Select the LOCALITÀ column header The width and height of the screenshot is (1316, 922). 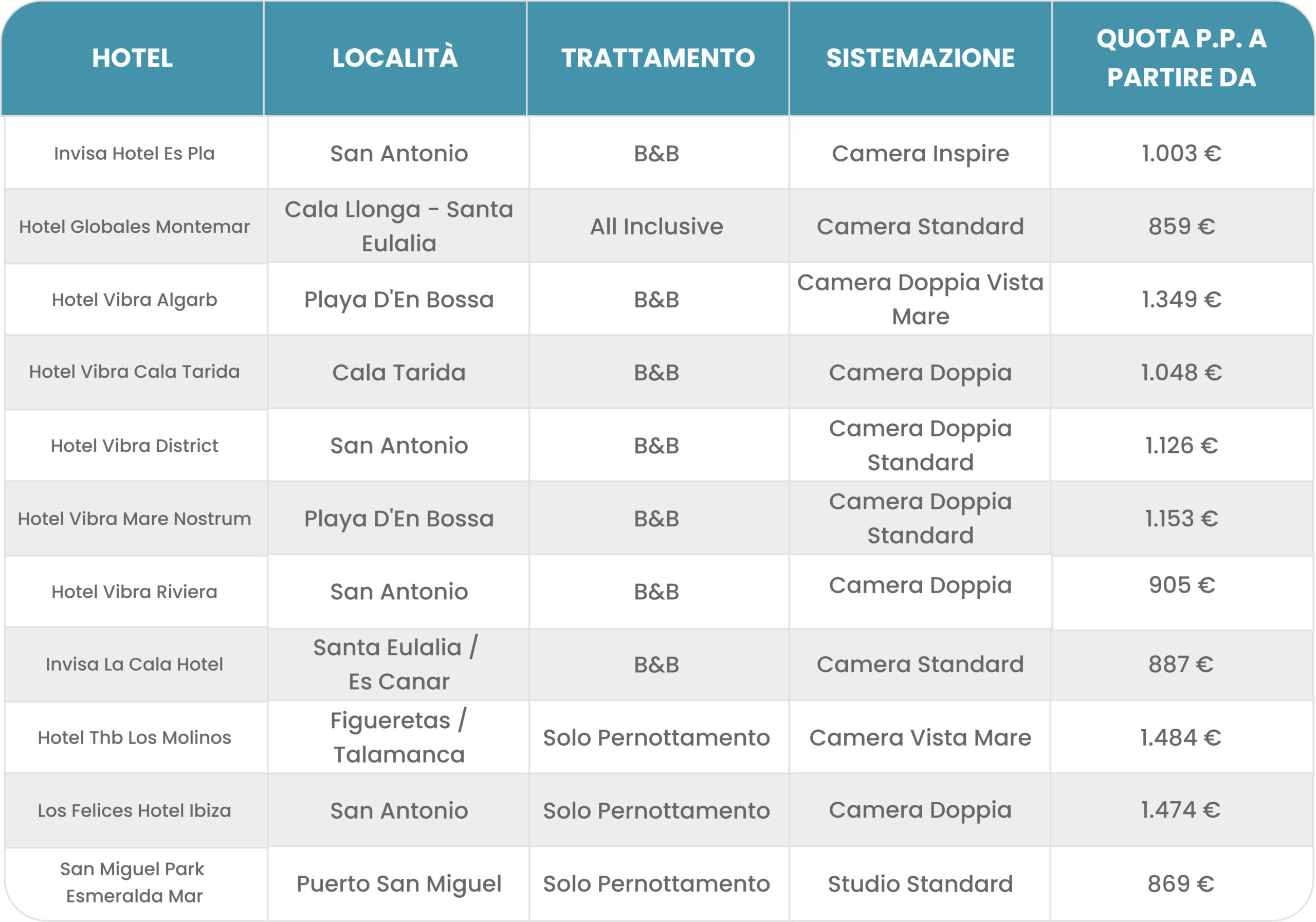click(x=395, y=58)
